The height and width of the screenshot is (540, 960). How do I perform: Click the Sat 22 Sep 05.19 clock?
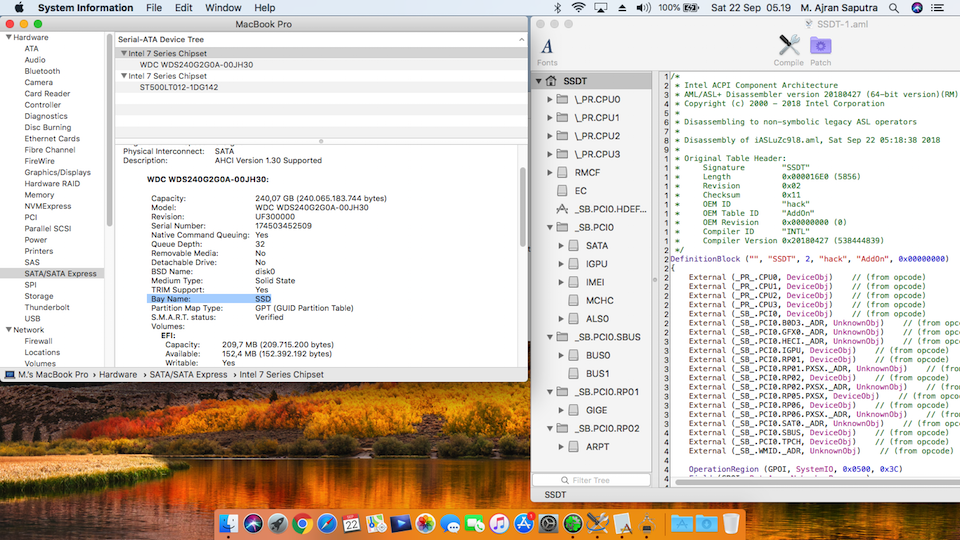751,8
